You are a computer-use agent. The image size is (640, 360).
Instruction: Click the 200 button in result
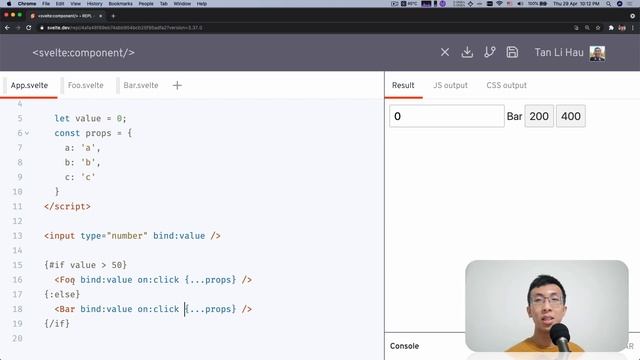click(x=539, y=116)
